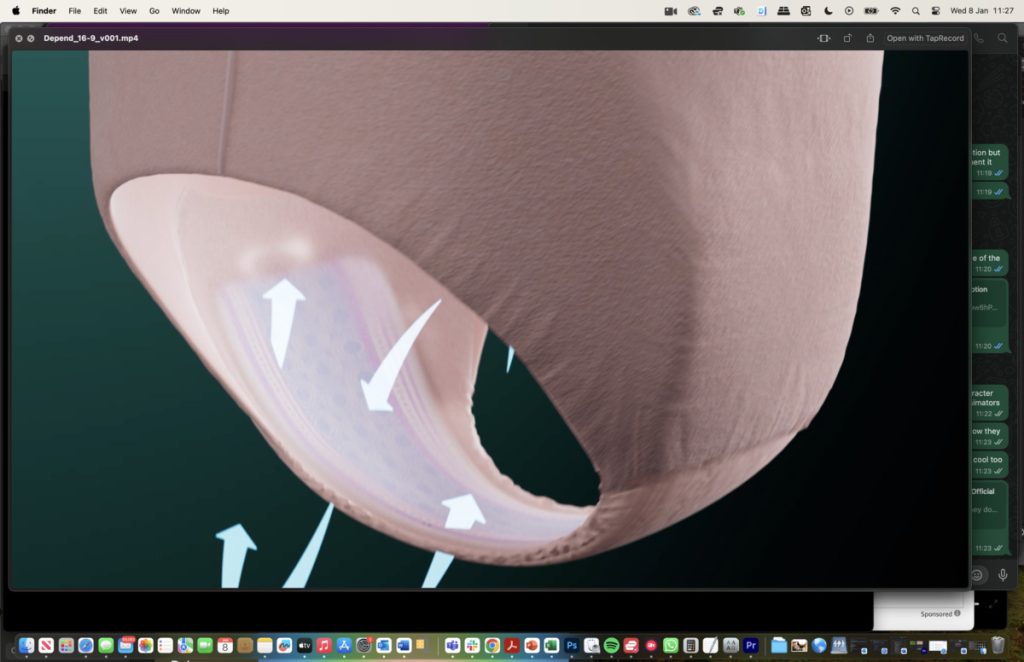Open Premiere Pro from the dock
This screenshot has height=662, width=1024.
(x=750, y=646)
